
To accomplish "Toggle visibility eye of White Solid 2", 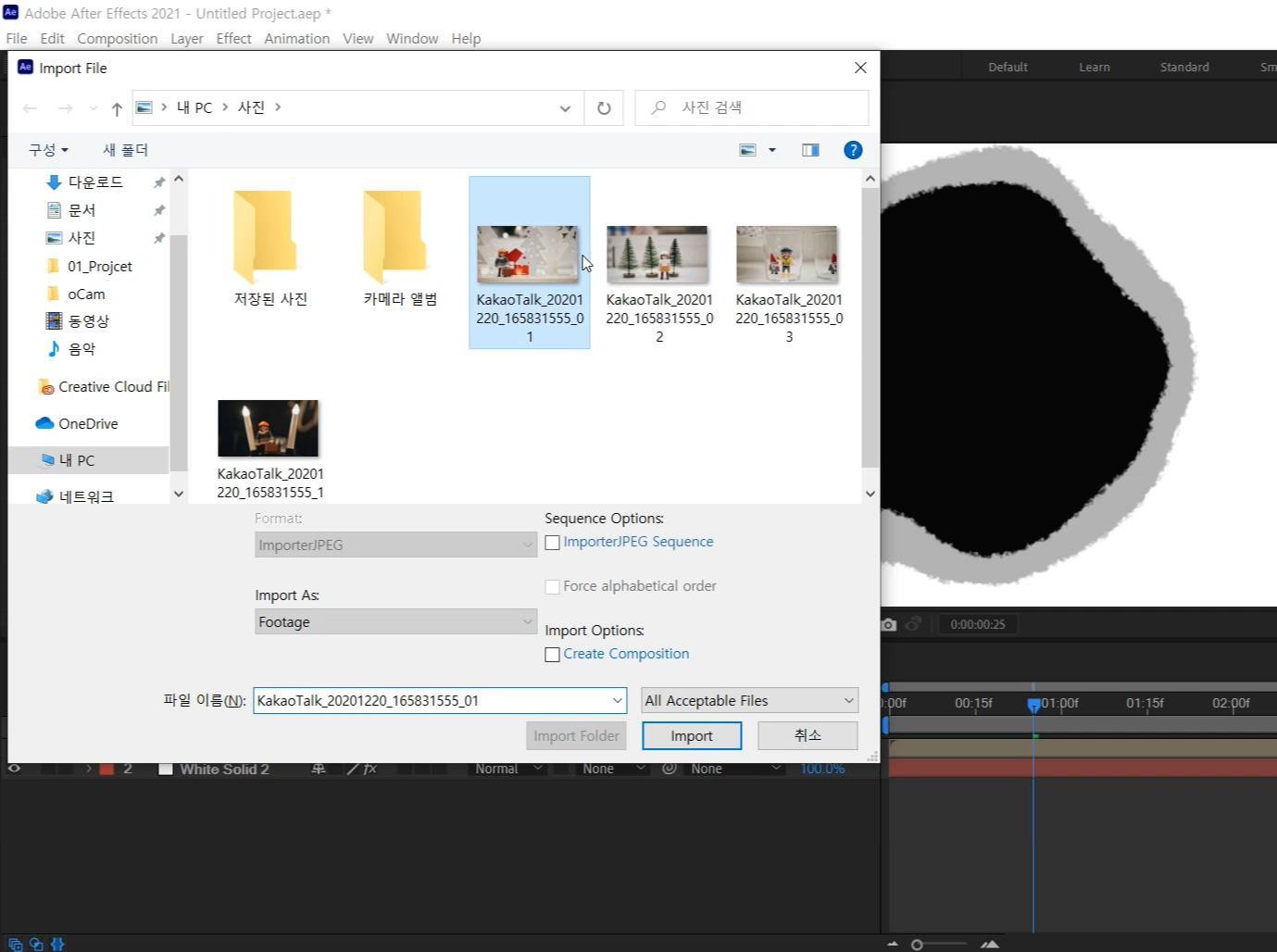I will 14,769.
